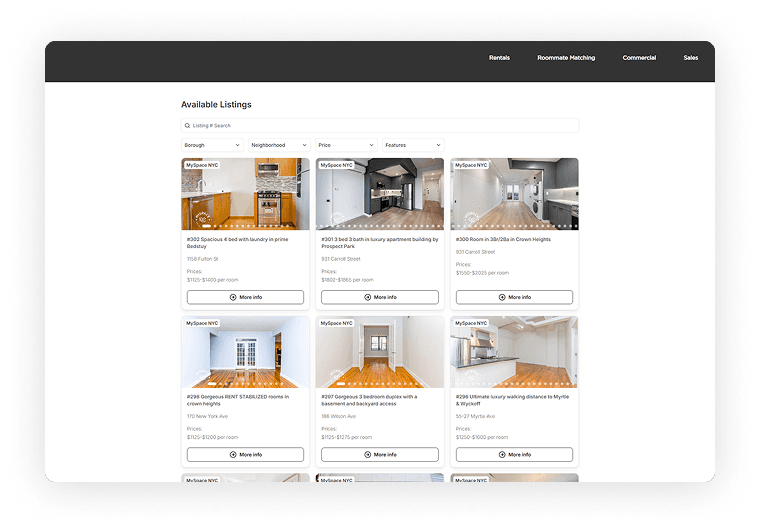Expand the Borough dropdown
Viewport: 760px width, 531px height.
212,145
